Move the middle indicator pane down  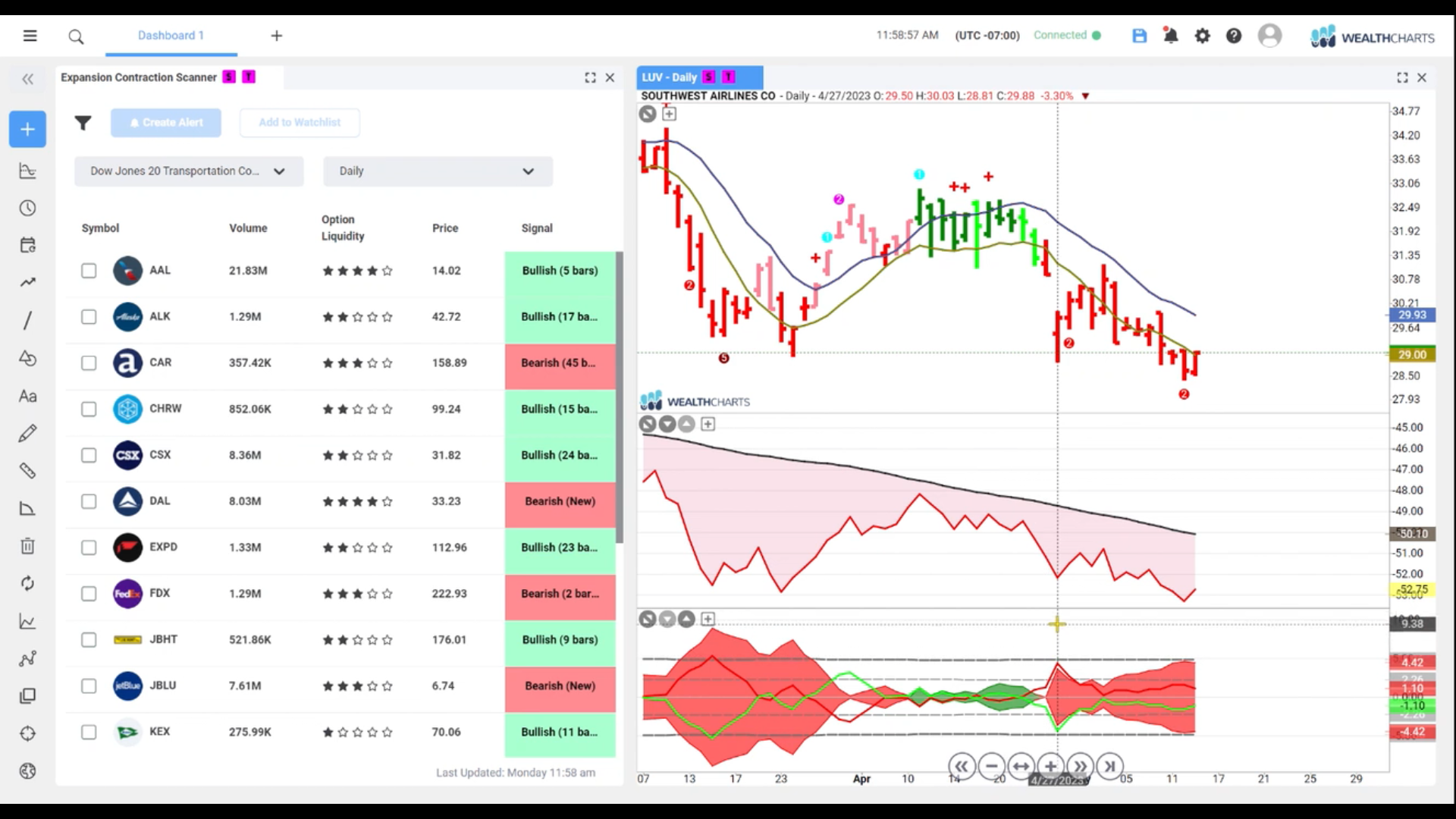pyautogui.click(x=667, y=424)
